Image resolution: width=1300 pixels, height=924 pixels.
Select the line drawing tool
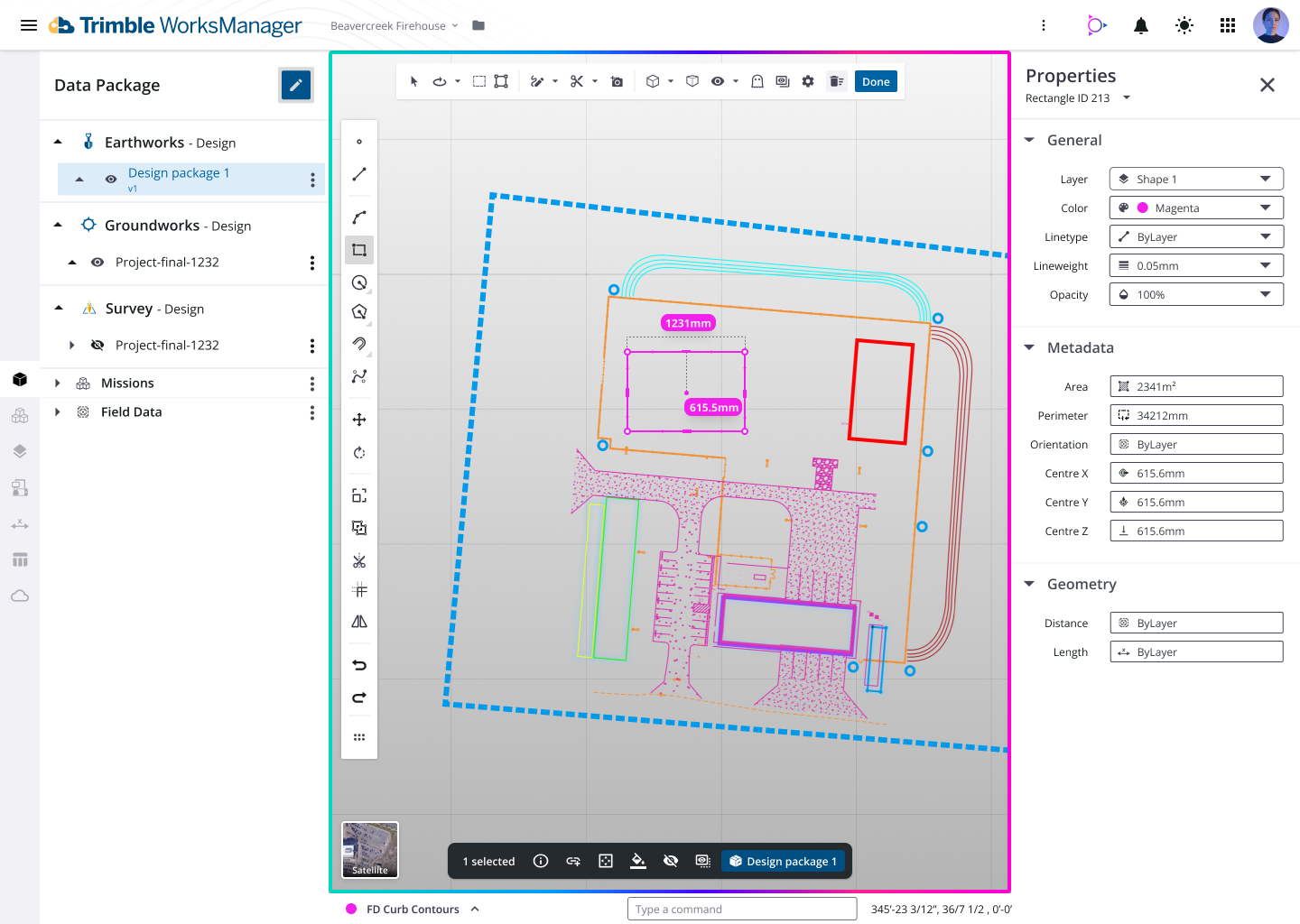point(359,174)
